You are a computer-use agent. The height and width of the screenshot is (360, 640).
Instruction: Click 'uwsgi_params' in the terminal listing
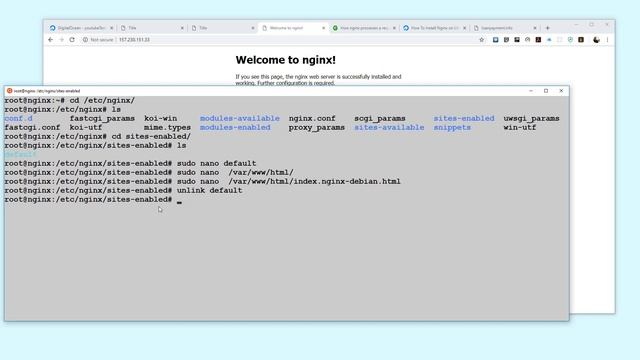point(531,118)
